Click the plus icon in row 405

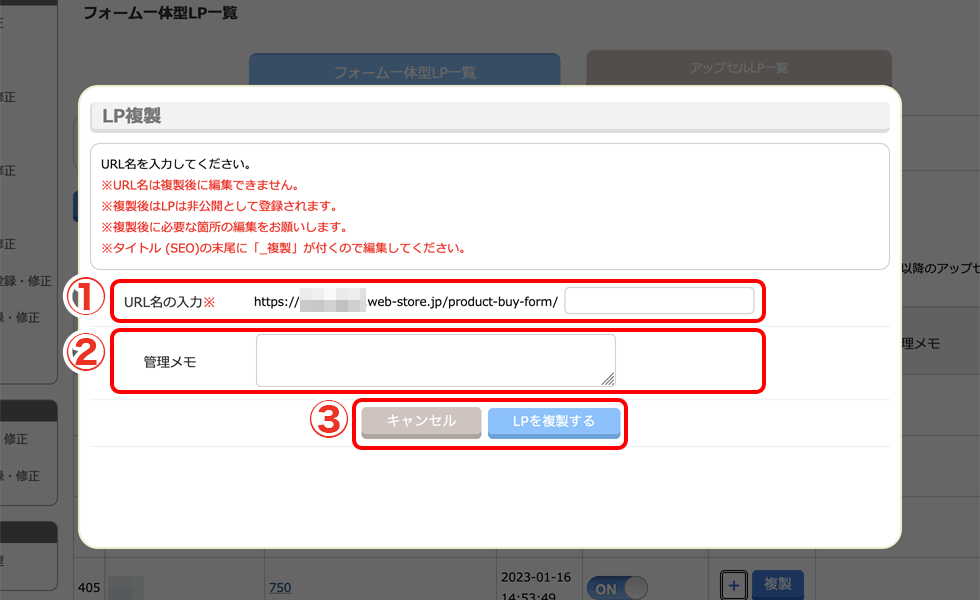pos(734,586)
